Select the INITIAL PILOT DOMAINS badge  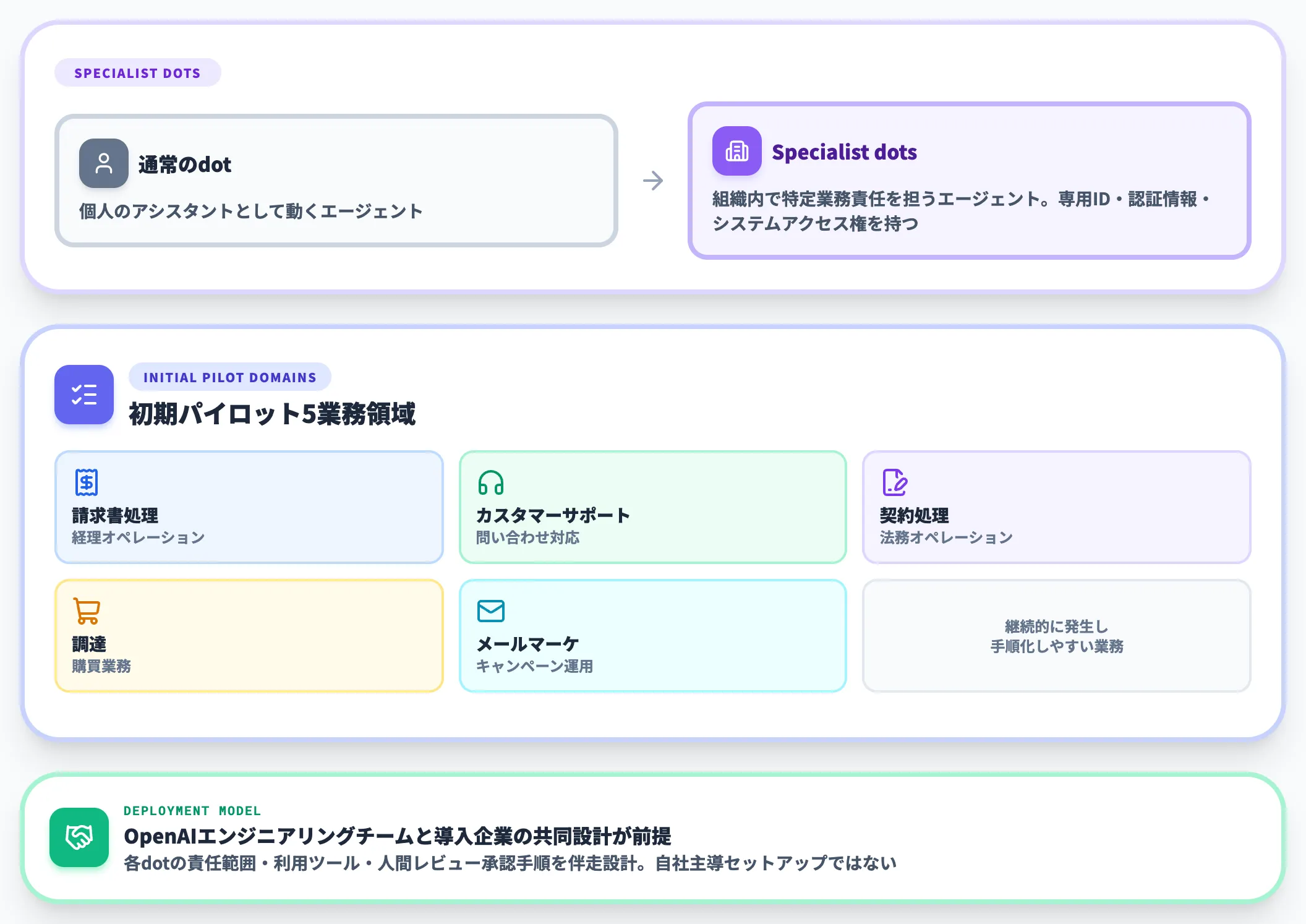230,377
